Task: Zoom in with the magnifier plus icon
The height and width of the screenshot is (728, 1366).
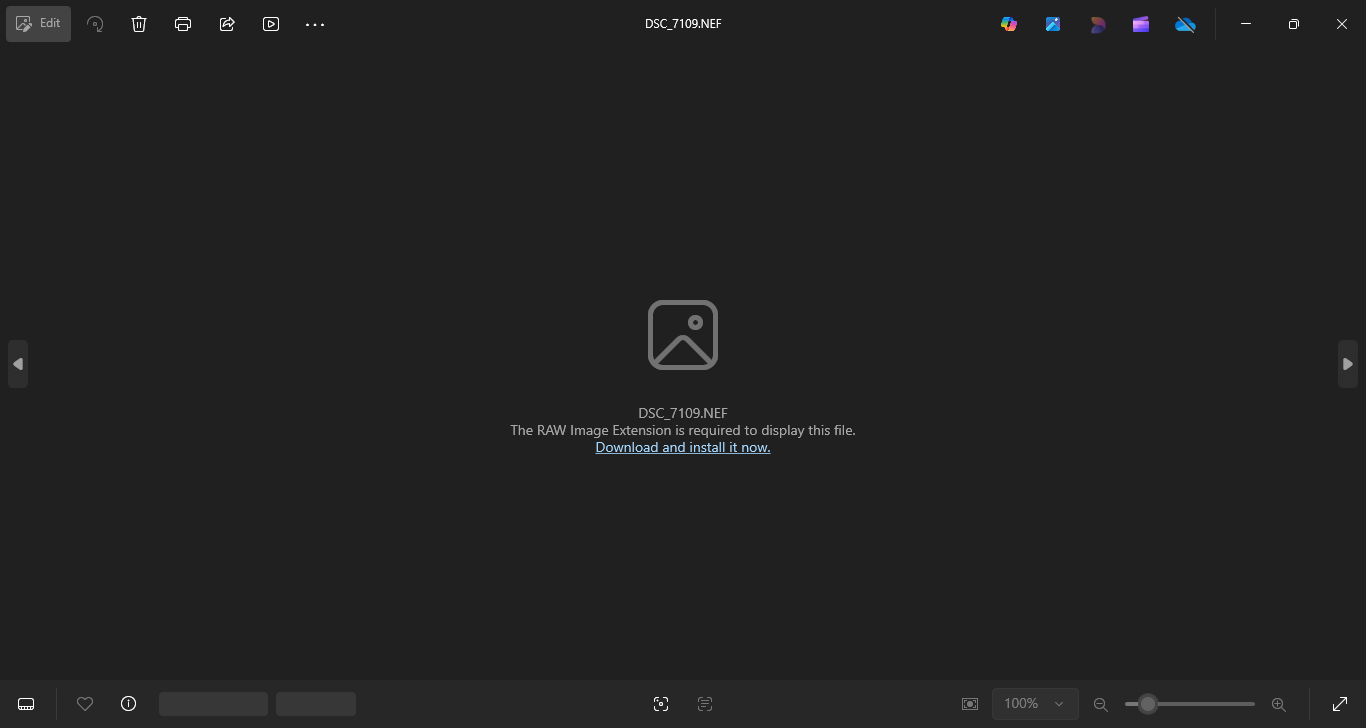Action: 1278,704
